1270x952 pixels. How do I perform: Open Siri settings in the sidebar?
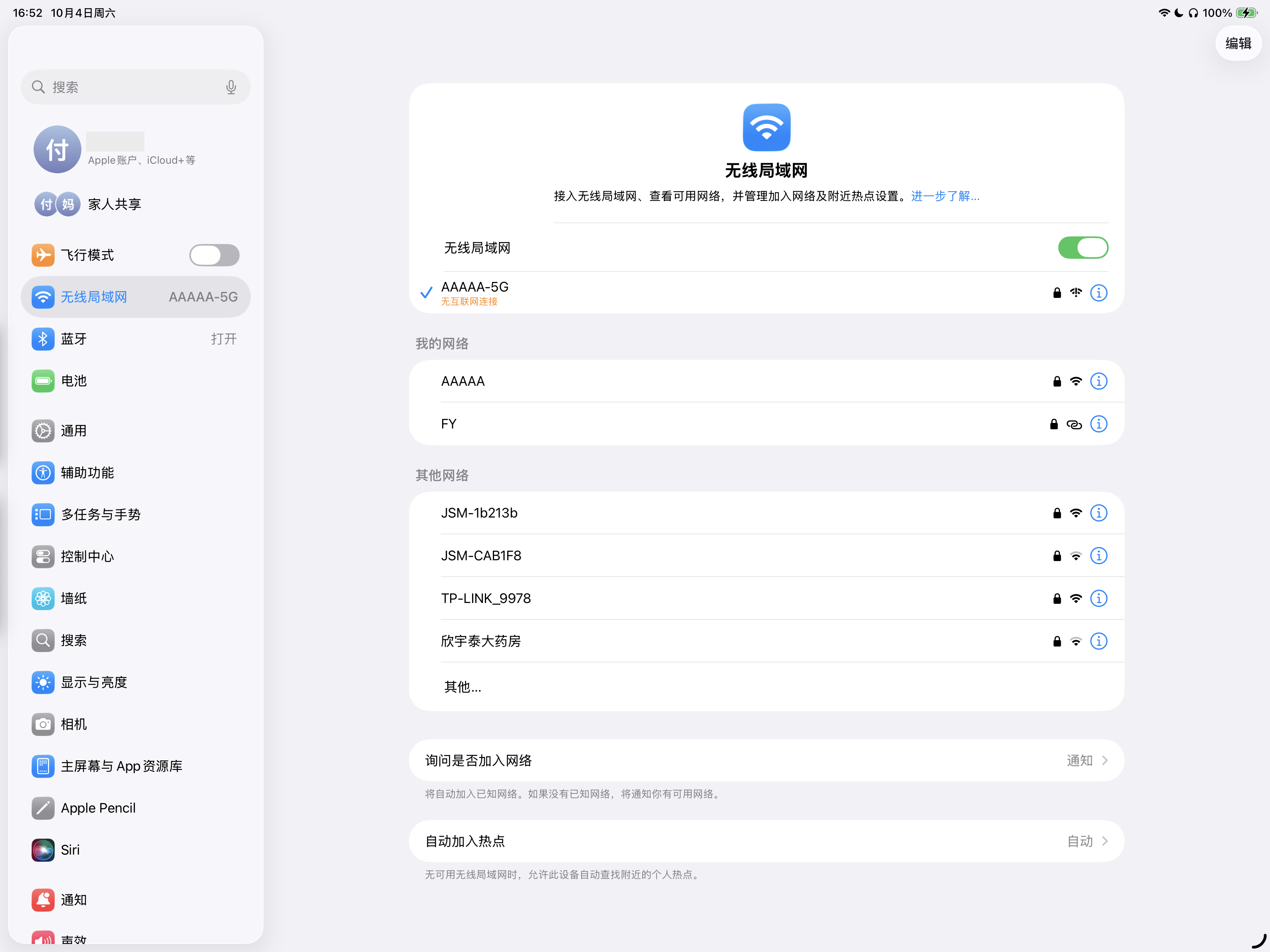70,850
